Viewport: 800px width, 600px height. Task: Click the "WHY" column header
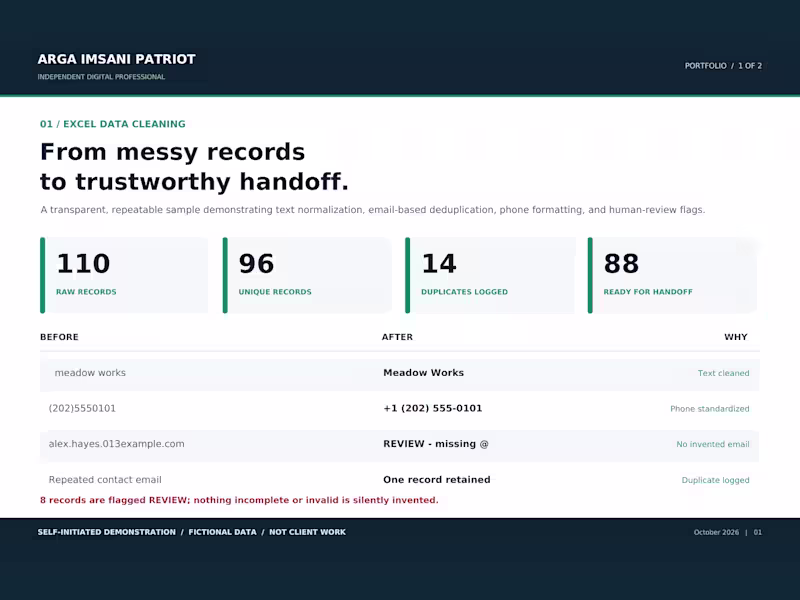tap(736, 337)
